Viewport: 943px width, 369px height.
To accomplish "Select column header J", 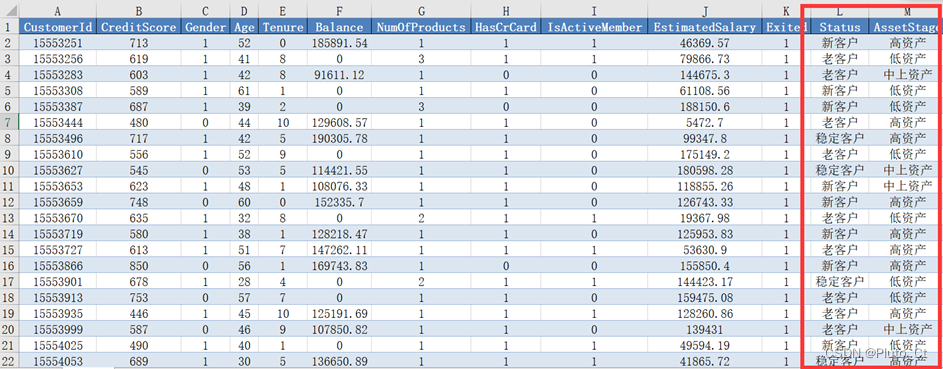I will point(705,10).
